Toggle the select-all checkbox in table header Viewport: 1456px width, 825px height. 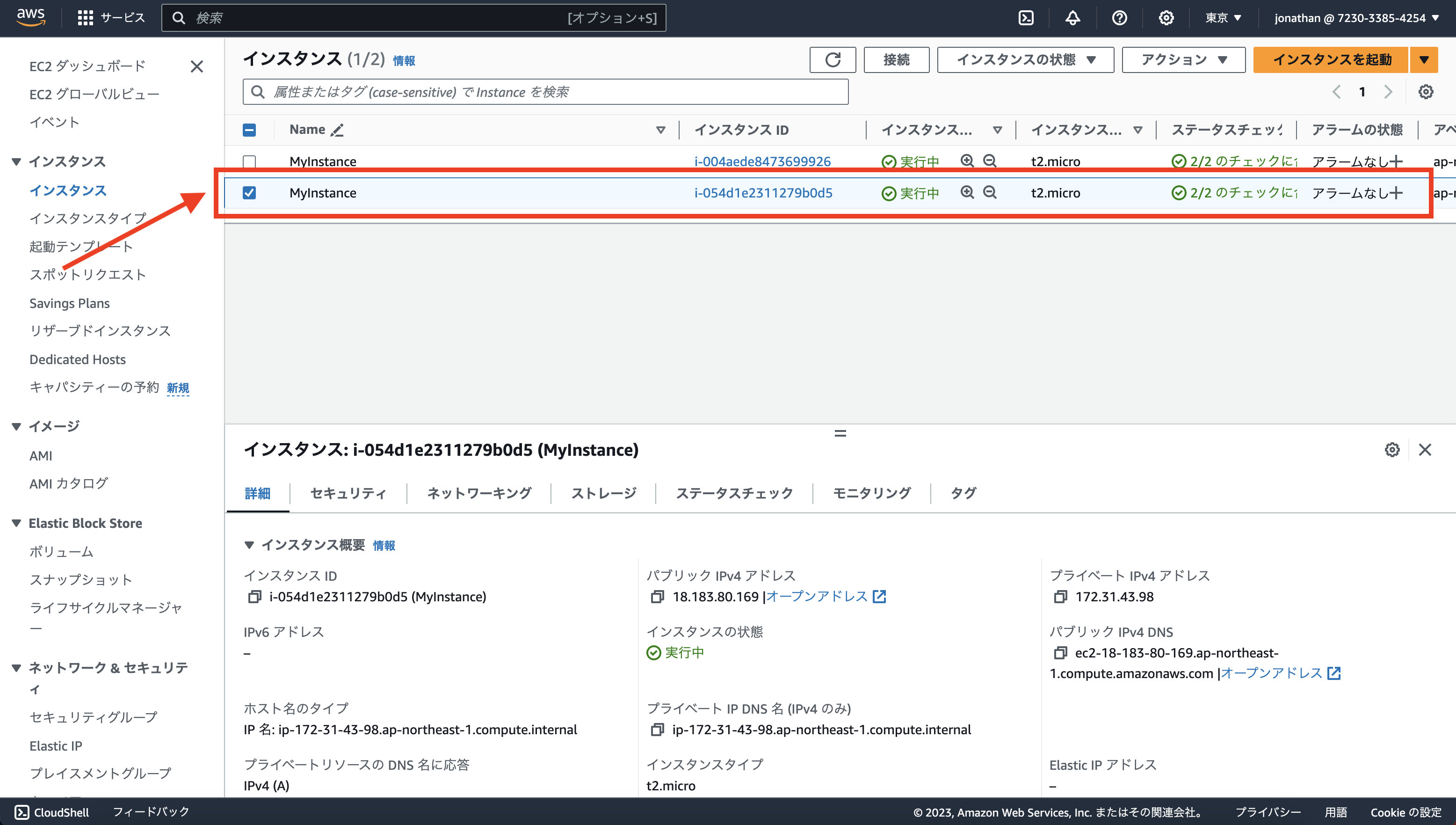tap(249, 130)
